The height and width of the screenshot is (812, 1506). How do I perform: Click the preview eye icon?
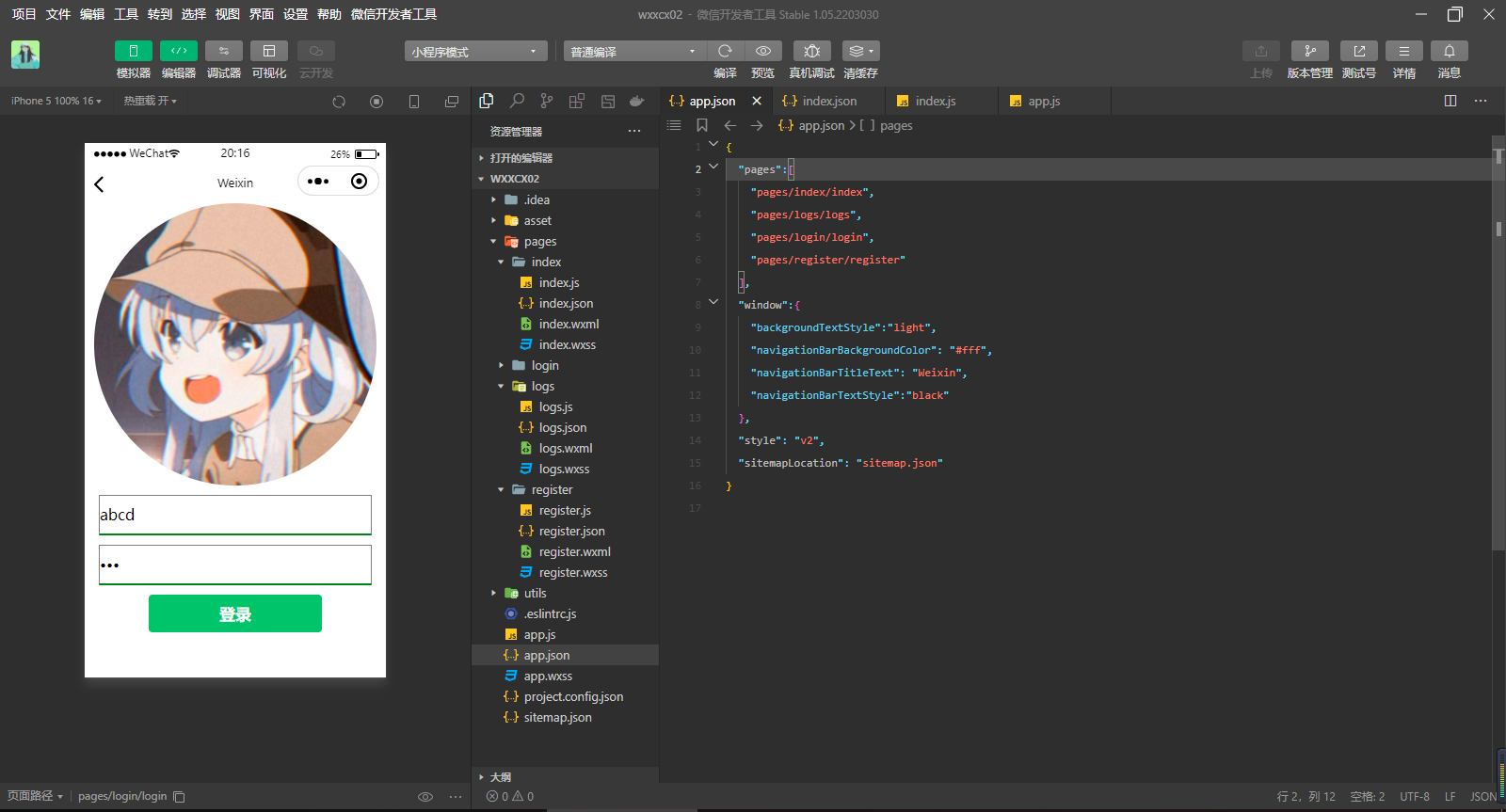point(763,51)
